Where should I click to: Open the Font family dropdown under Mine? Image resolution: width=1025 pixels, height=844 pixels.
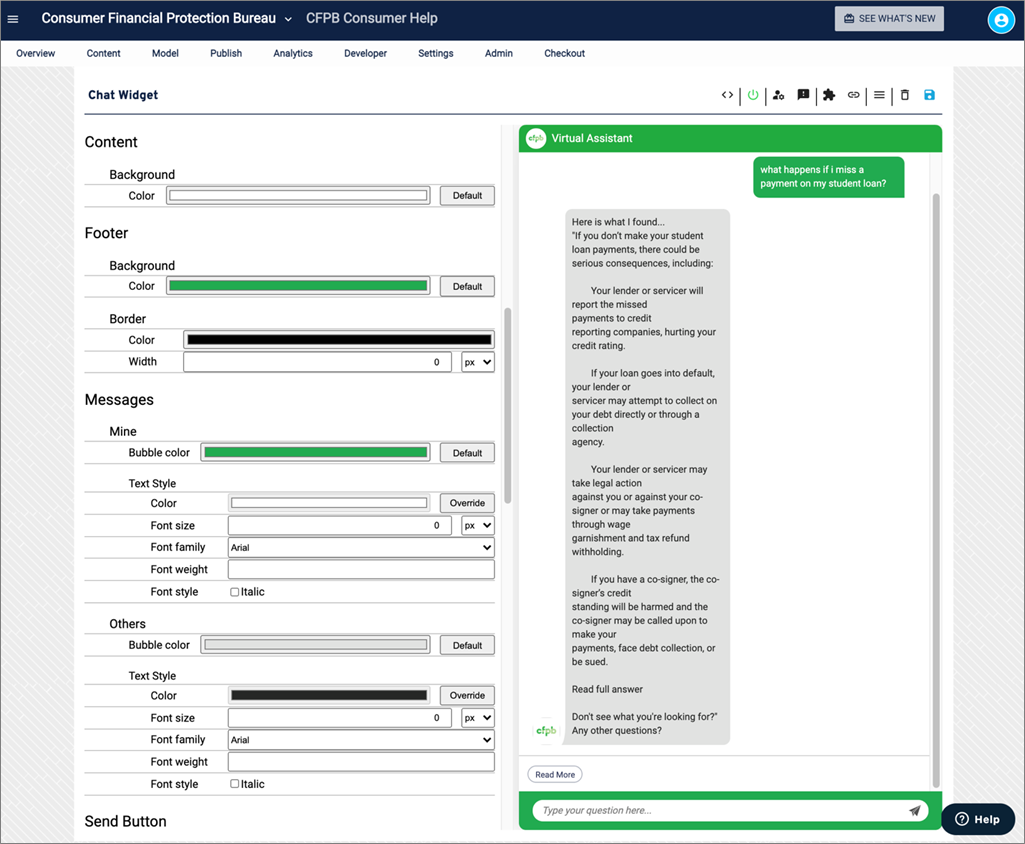pyautogui.click(x=361, y=547)
